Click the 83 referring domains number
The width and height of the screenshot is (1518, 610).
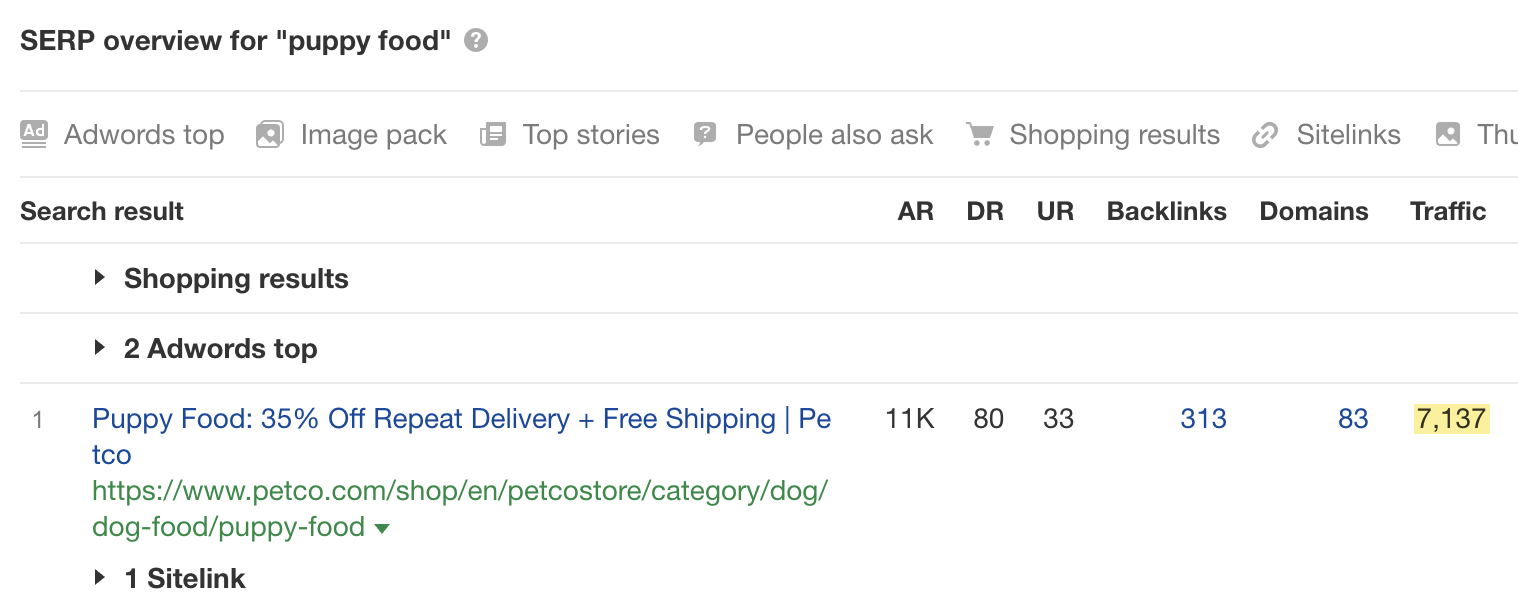(1352, 418)
